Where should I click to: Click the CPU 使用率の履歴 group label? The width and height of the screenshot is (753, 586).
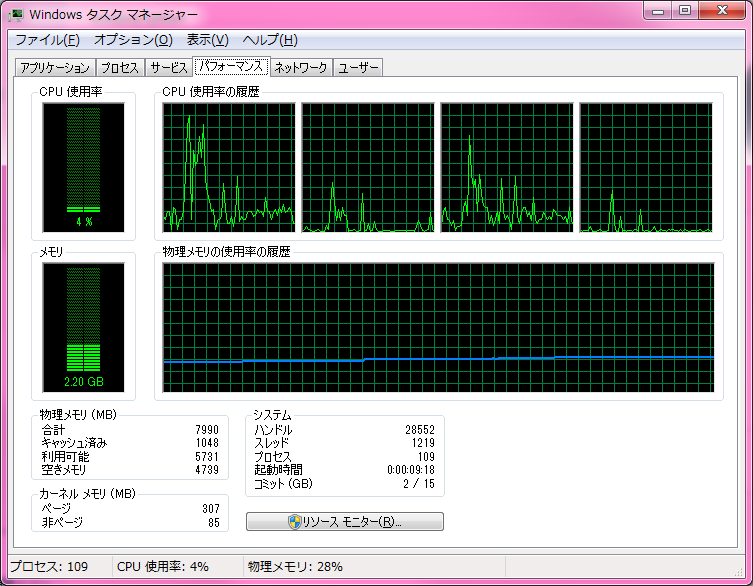(x=211, y=92)
